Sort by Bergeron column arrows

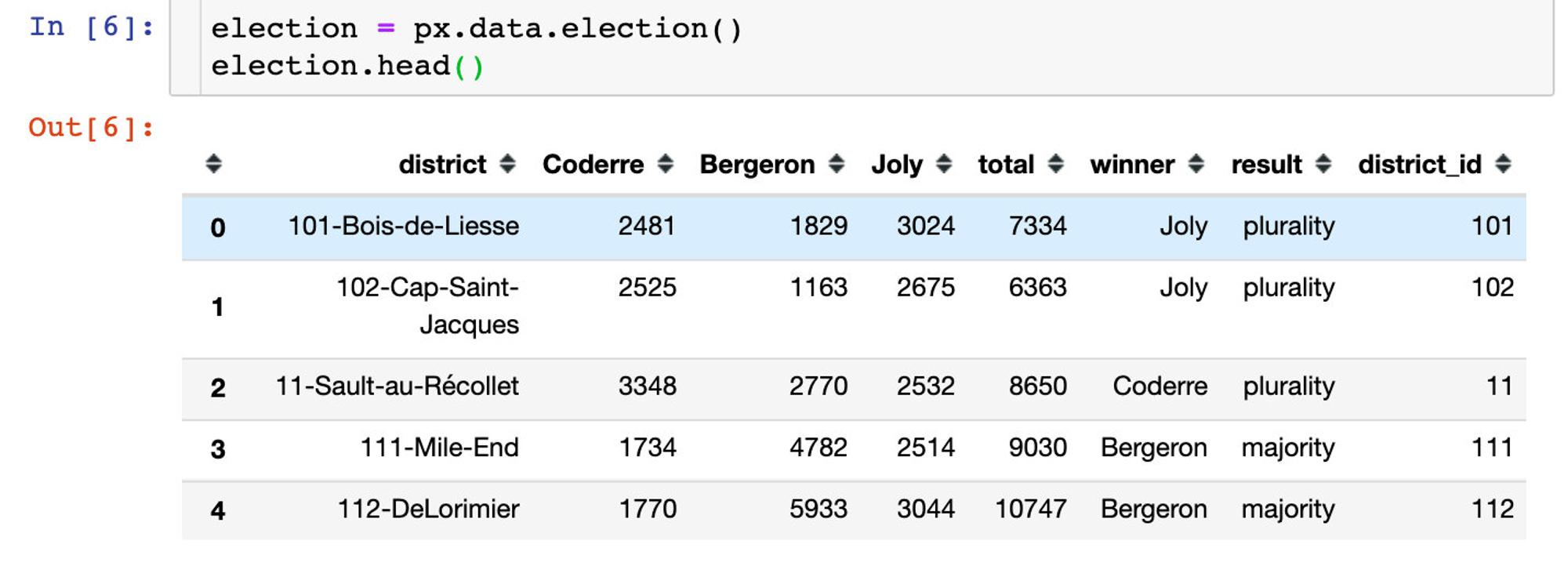(837, 164)
